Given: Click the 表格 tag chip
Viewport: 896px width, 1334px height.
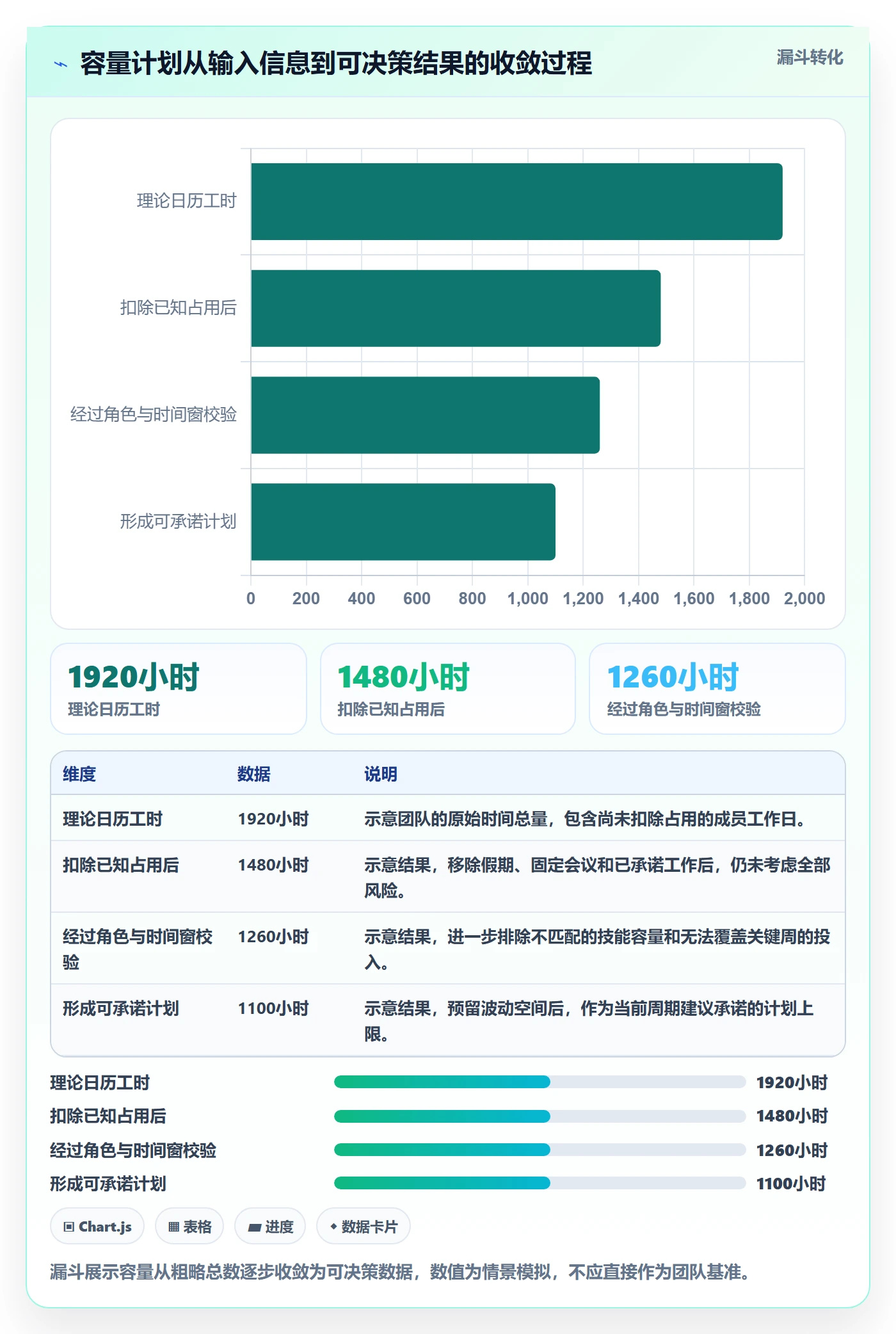Looking at the screenshot, I should [x=189, y=1226].
